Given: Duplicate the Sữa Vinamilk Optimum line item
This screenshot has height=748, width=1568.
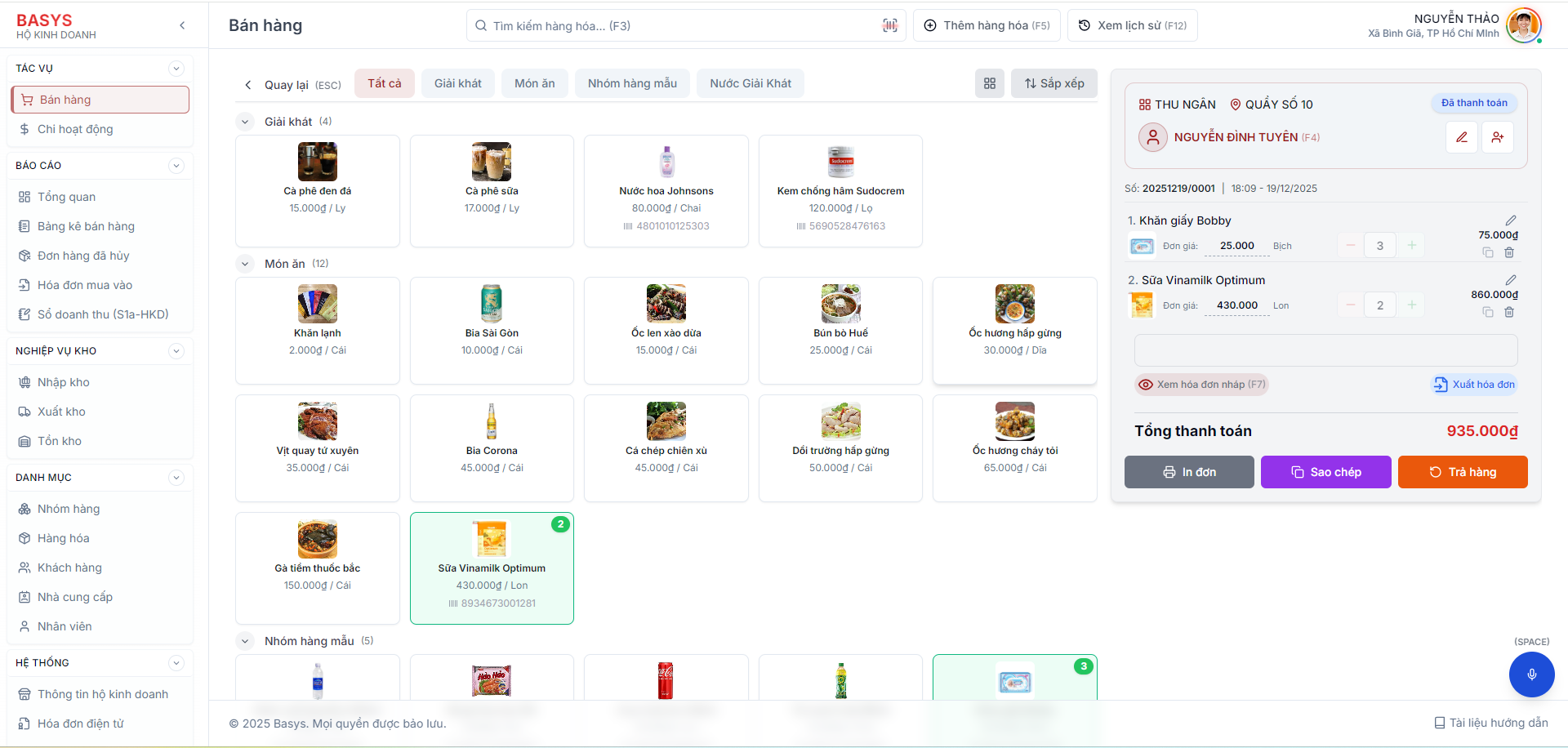Looking at the screenshot, I should 1488,313.
